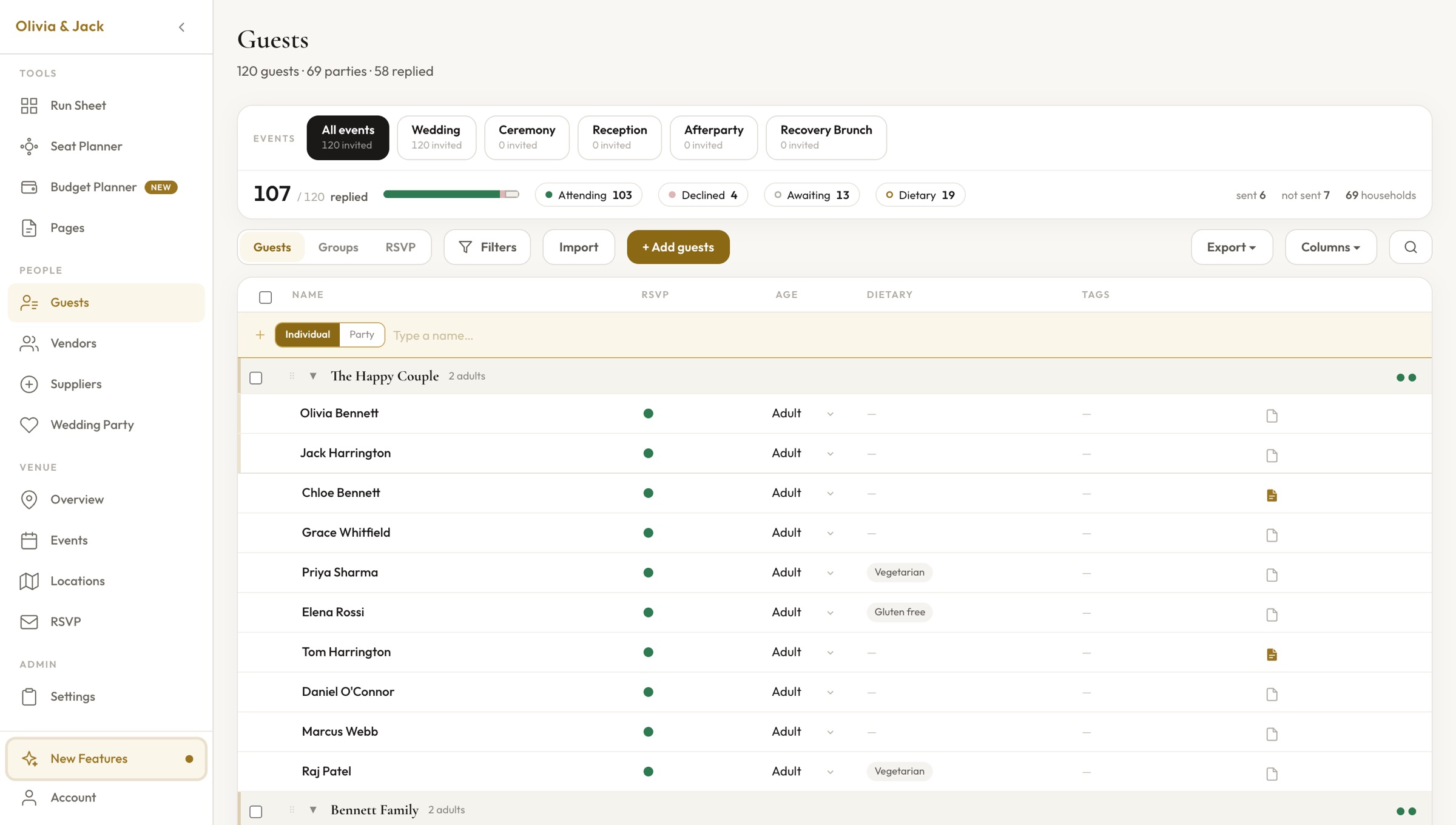The height and width of the screenshot is (825, 1456).
Task: Tick the select-all guests checkbox
Action: coord(265,297)
